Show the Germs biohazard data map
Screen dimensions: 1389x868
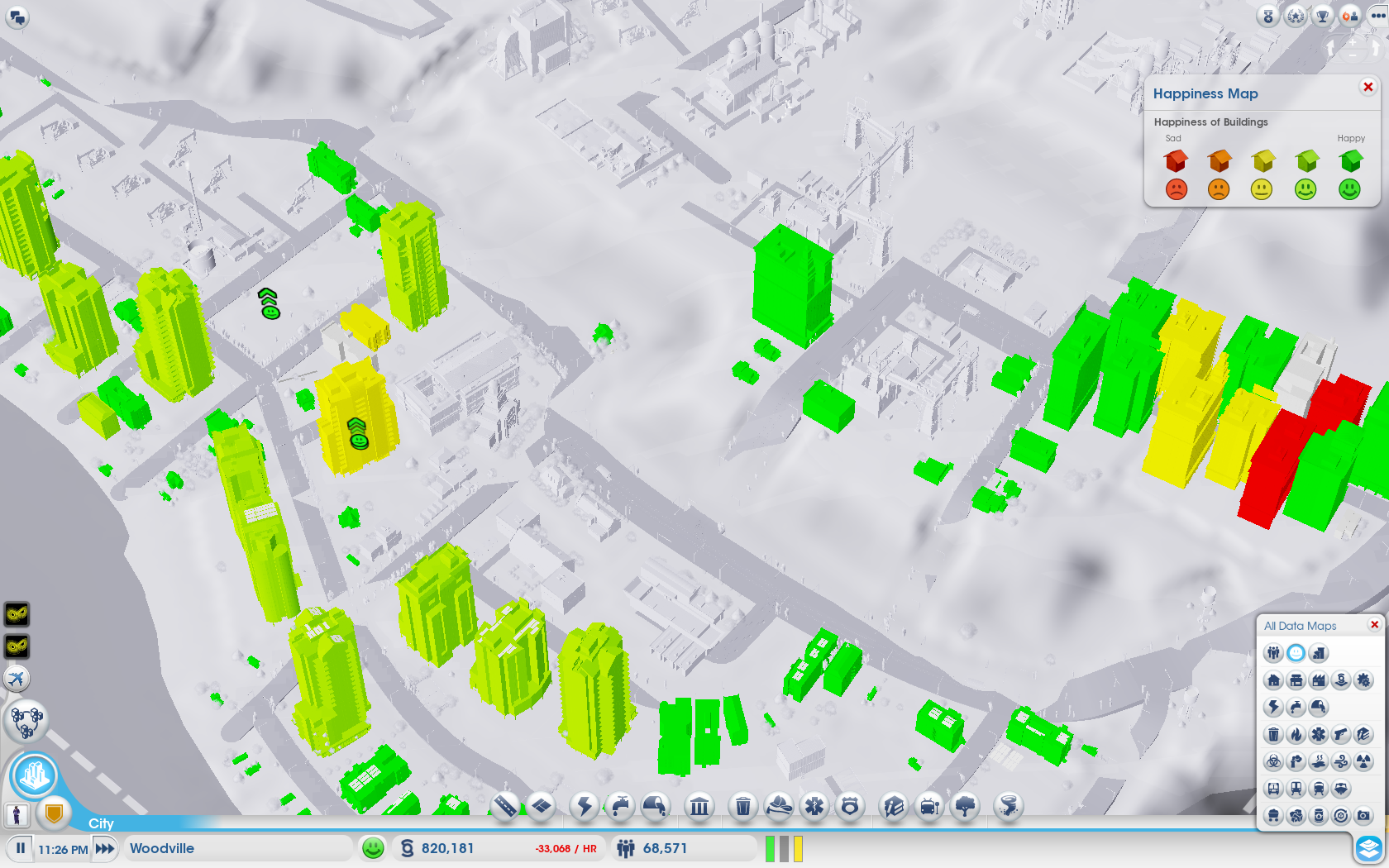pos(1273,761)
